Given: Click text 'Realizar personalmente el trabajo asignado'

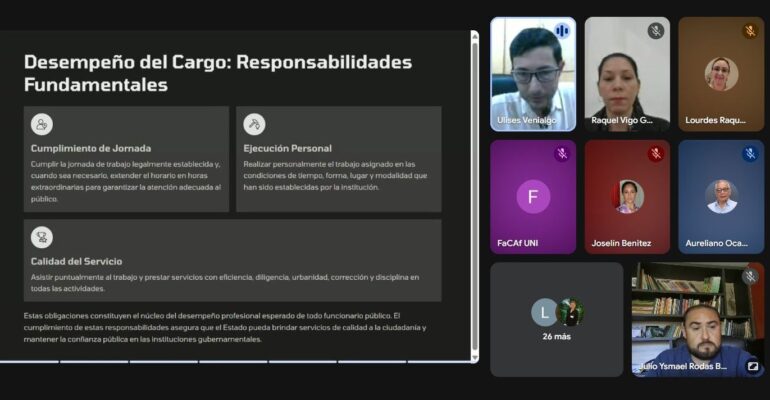Looking at the screenshot, I should pyautogui.click(x=335, y=176).
